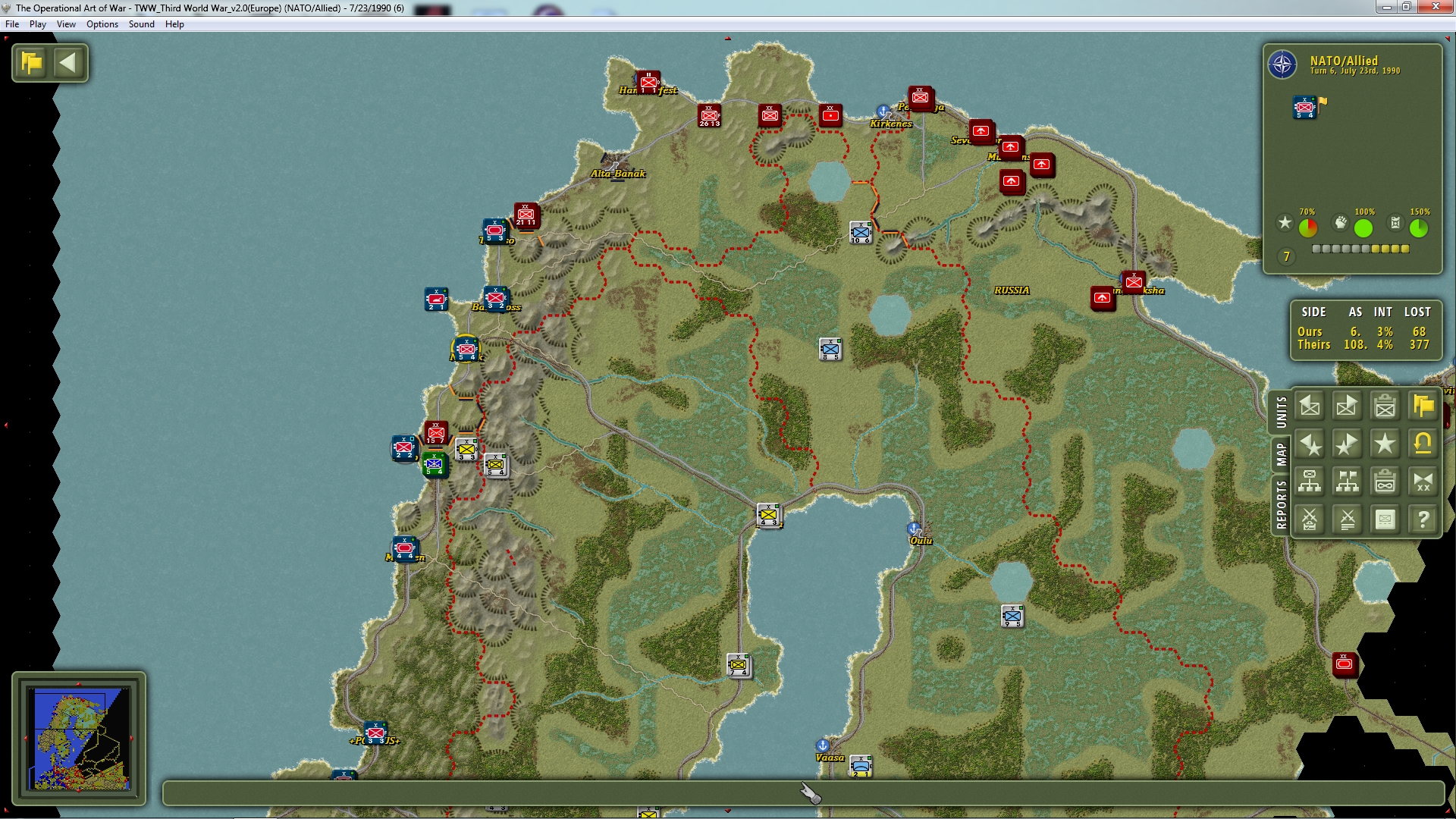Click the previous unit button in the Units panel

click(x=1310, y=406)
